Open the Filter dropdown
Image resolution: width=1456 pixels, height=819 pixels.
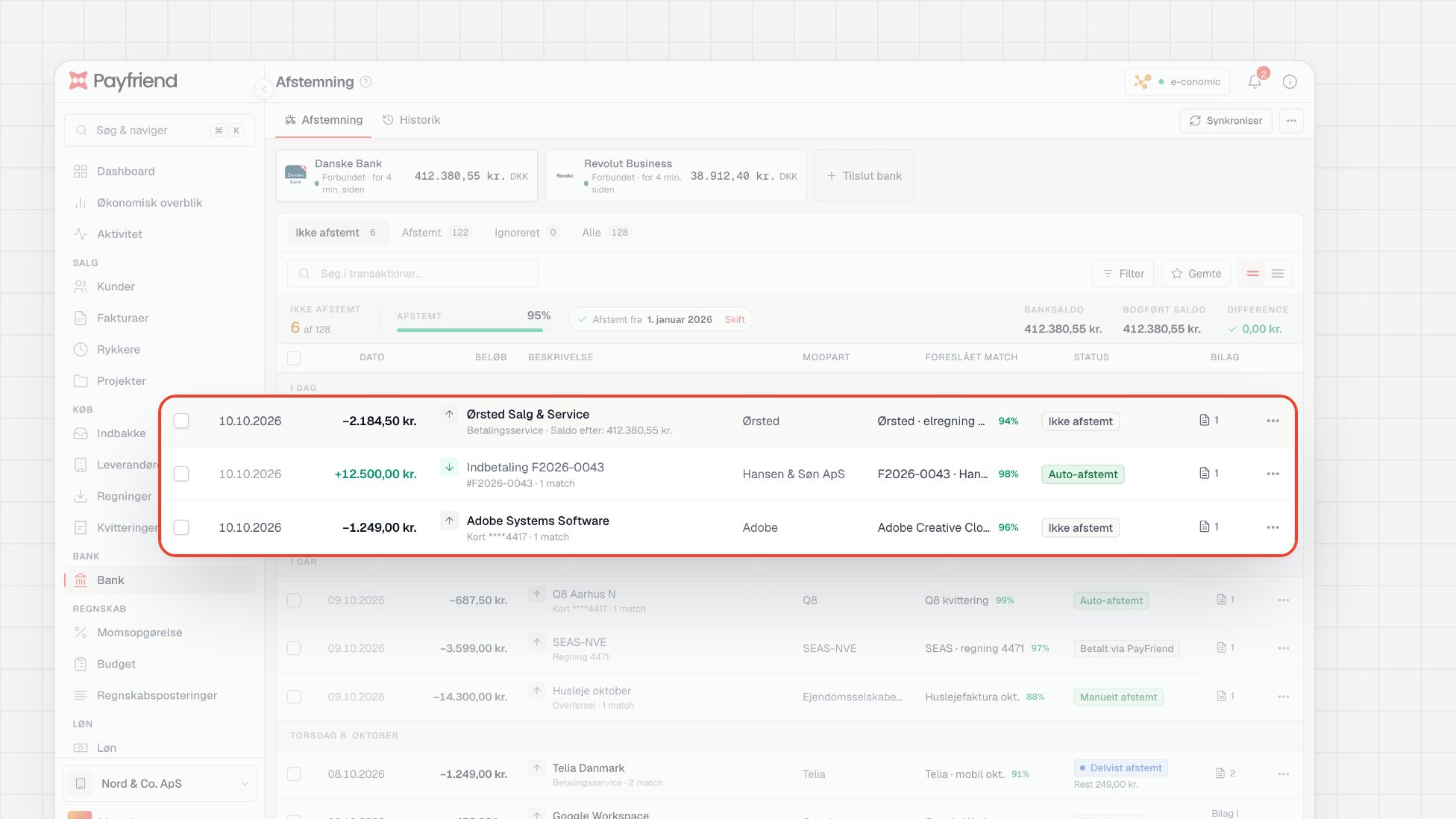click(x=1123, y=274)
